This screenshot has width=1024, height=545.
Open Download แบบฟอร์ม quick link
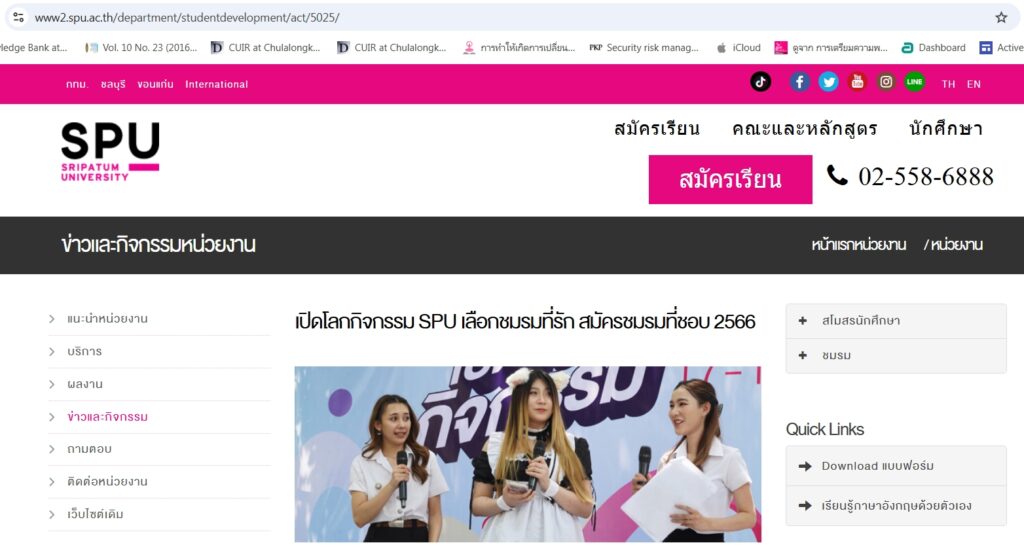(x=896, y=466)
